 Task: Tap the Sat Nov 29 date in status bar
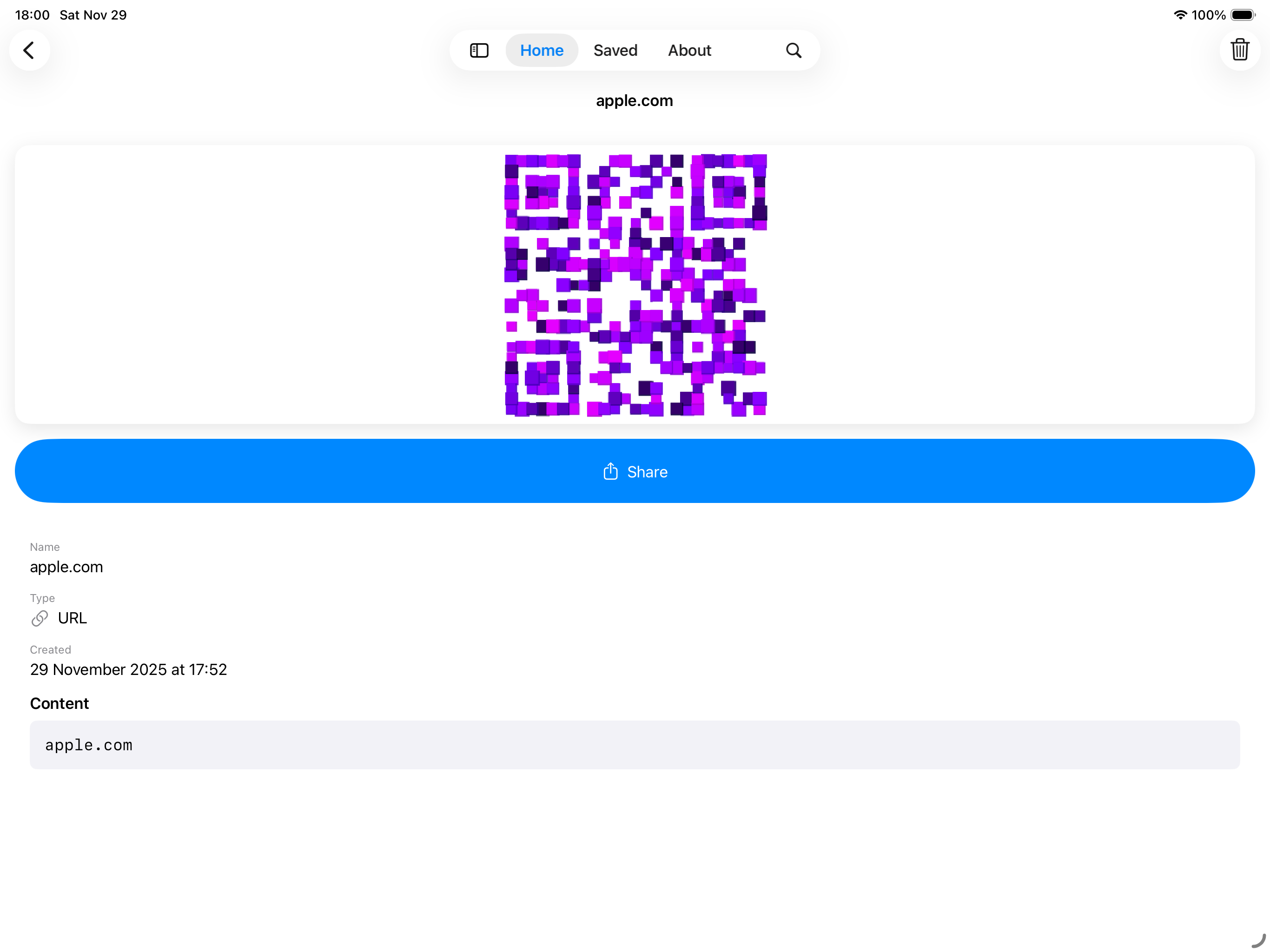coord(93,15)
